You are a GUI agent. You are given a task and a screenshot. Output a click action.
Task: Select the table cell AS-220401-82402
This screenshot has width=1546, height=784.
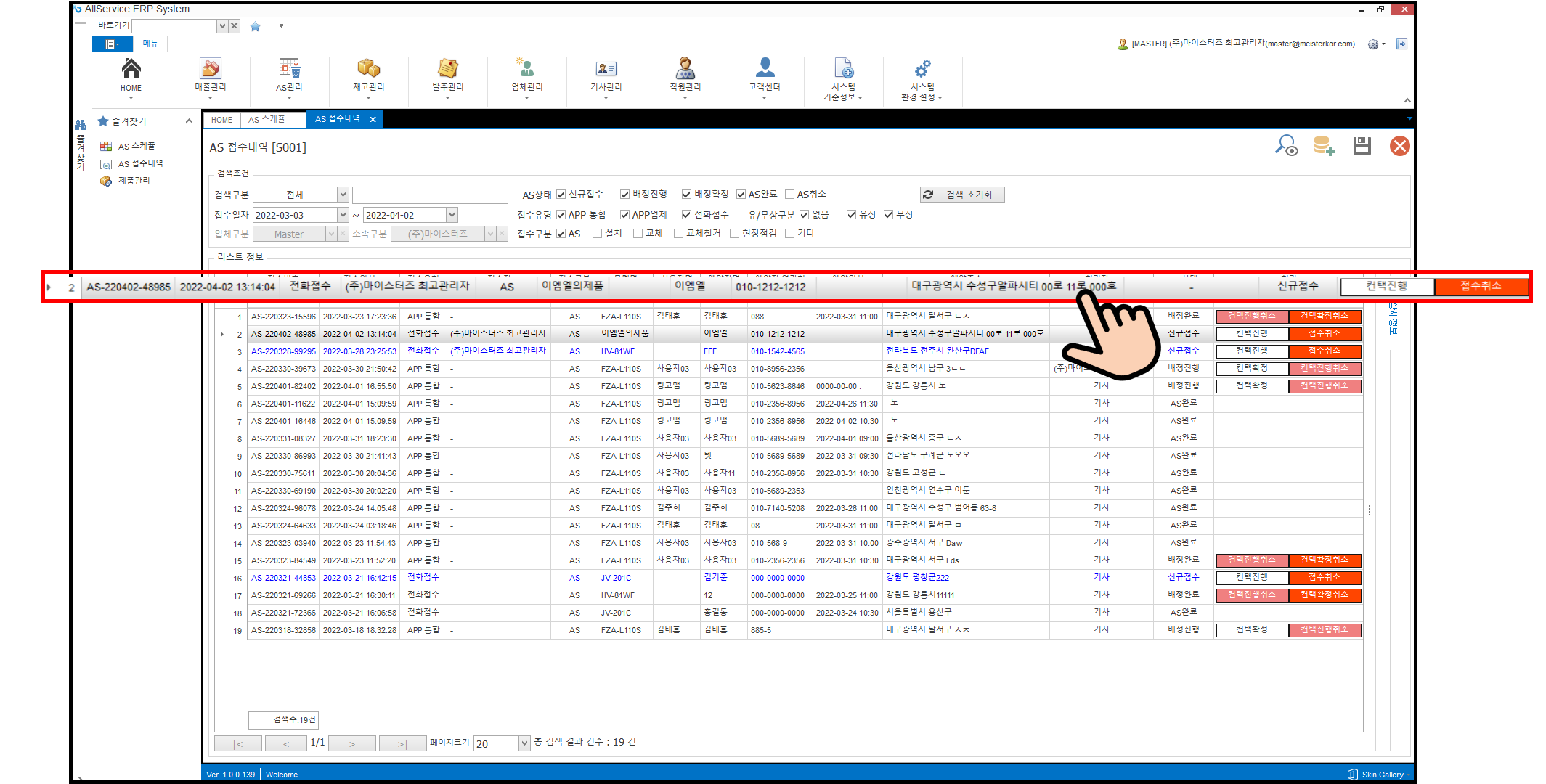tap(283, 386)
